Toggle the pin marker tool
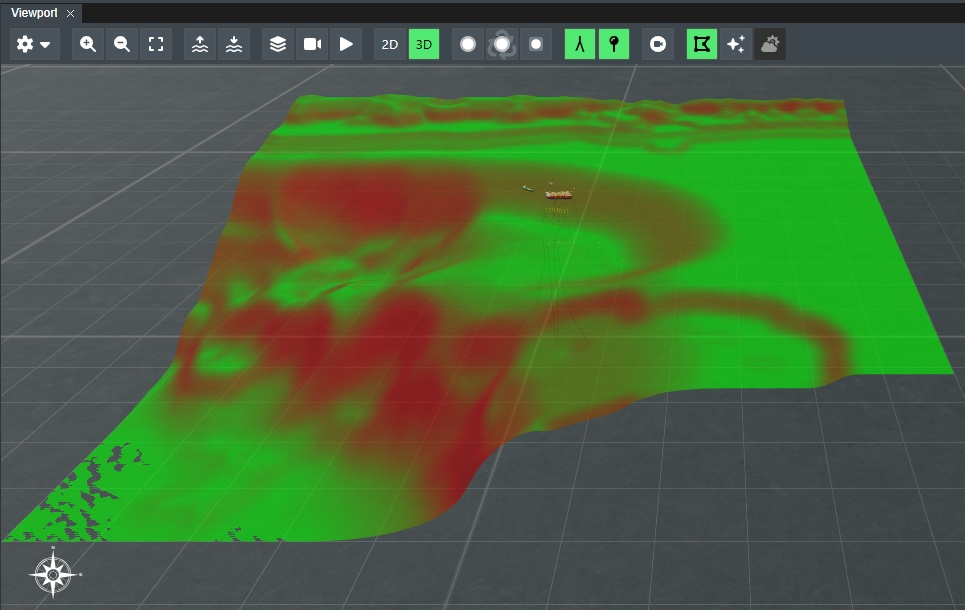This screenshot has width=965, height=610. (x=614, y=43)
